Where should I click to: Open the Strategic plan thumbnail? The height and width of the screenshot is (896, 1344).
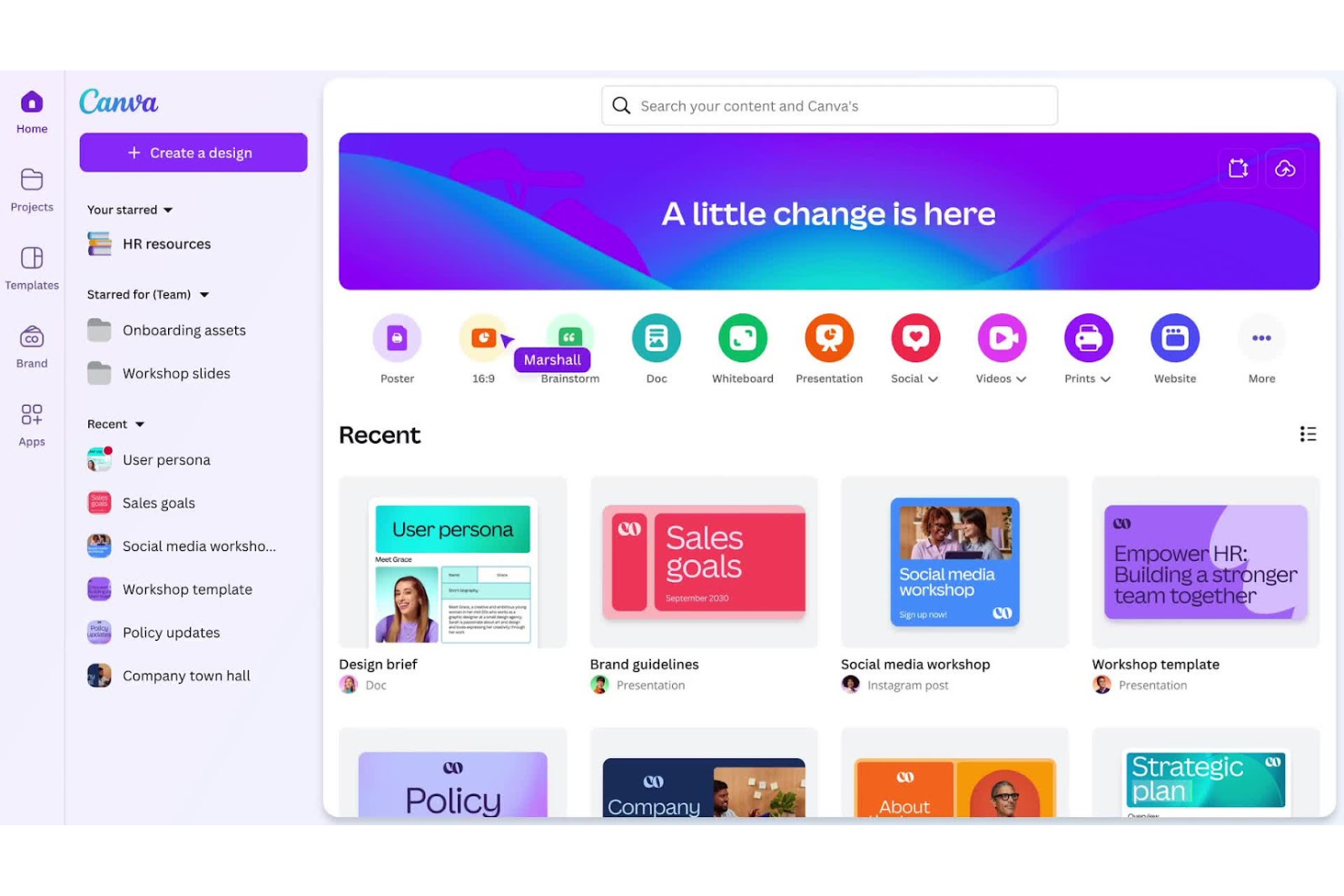coord(1205,773)
